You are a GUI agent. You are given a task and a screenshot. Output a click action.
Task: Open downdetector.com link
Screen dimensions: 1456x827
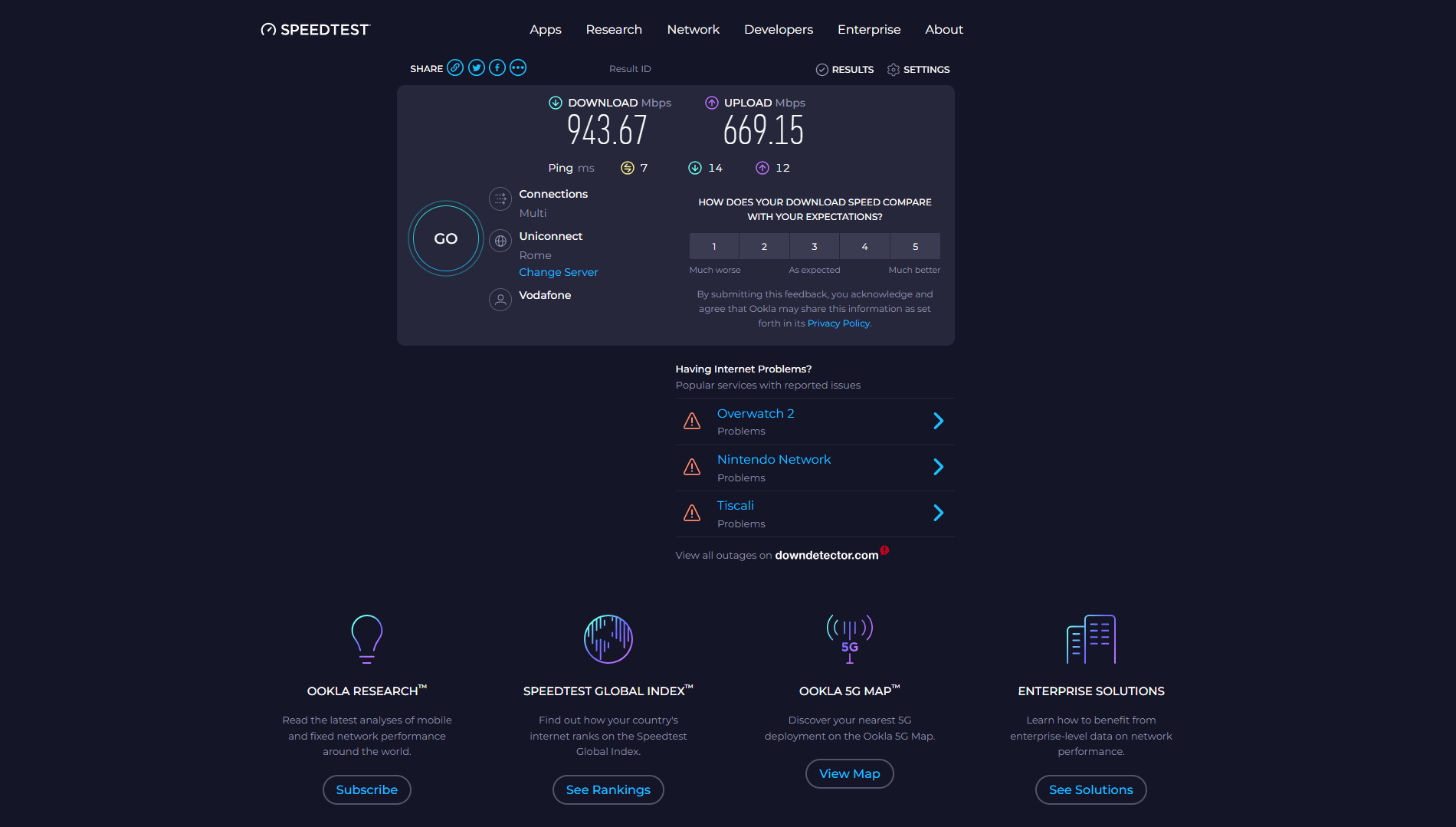[827, 555]
